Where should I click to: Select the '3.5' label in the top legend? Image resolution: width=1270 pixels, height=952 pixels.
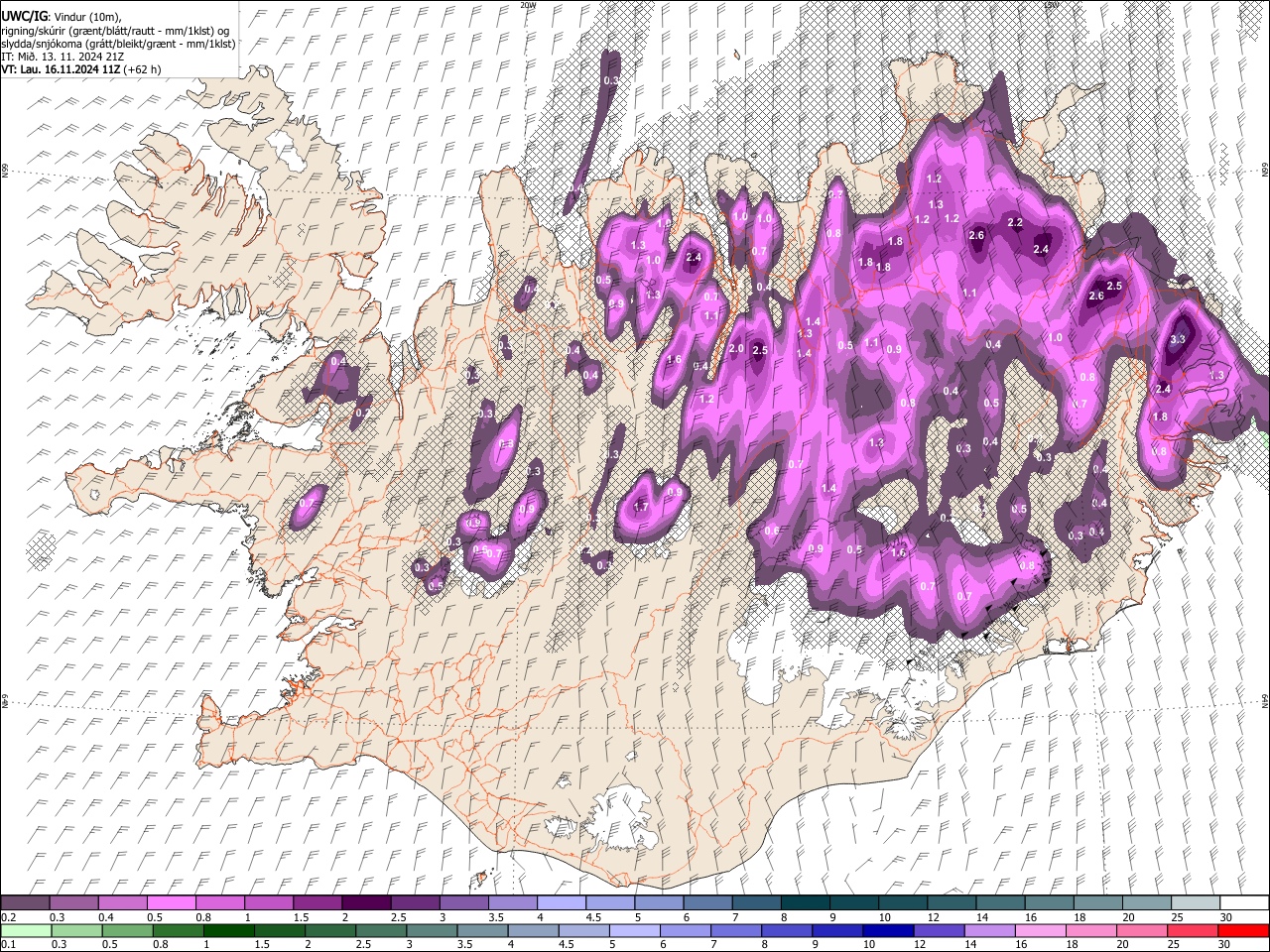click(496, 917)
